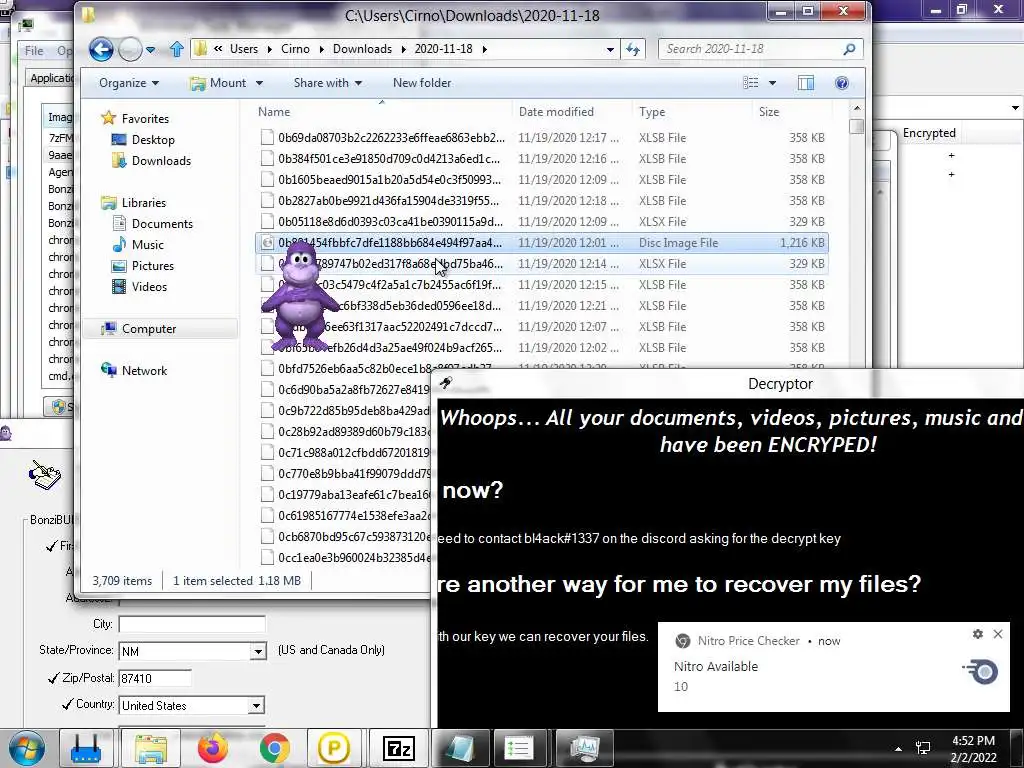Screen dimensions: 1024x768
Task: Open the Share with menu
Action: click(x=328, y=83)
